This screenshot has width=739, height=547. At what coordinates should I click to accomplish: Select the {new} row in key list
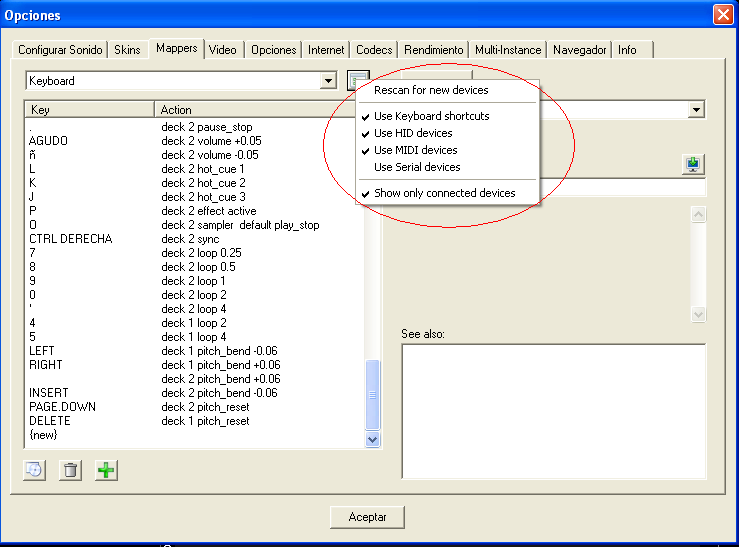click(45, 435)
